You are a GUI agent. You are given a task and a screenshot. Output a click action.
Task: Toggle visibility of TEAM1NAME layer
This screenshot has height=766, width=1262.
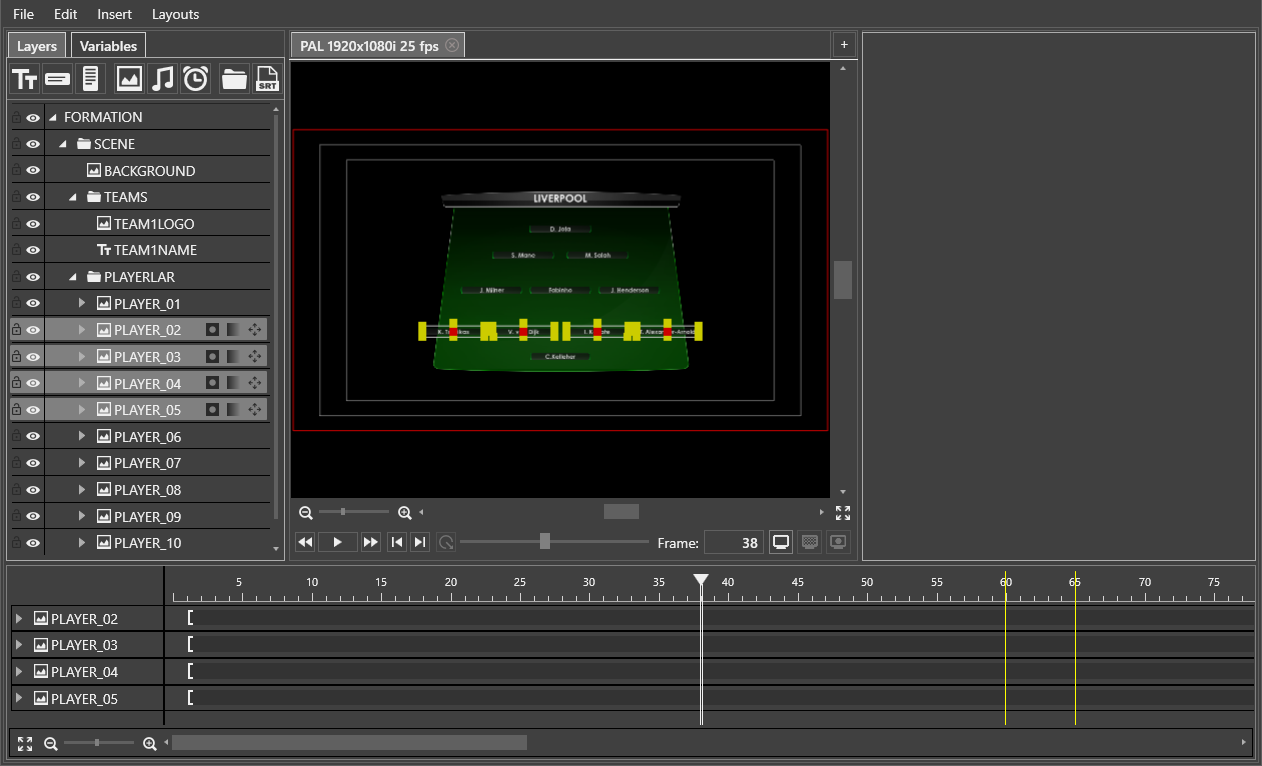tap(33, 250)
